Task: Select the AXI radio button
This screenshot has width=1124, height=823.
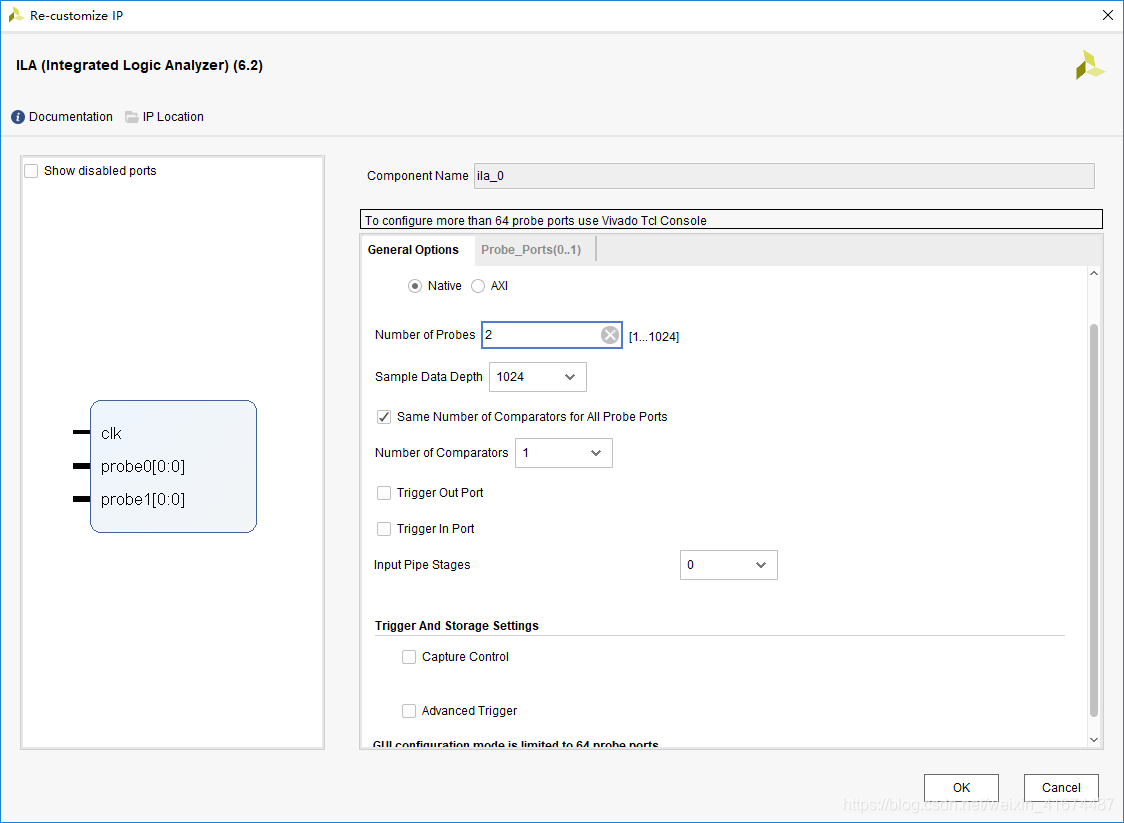Action: 477,286
